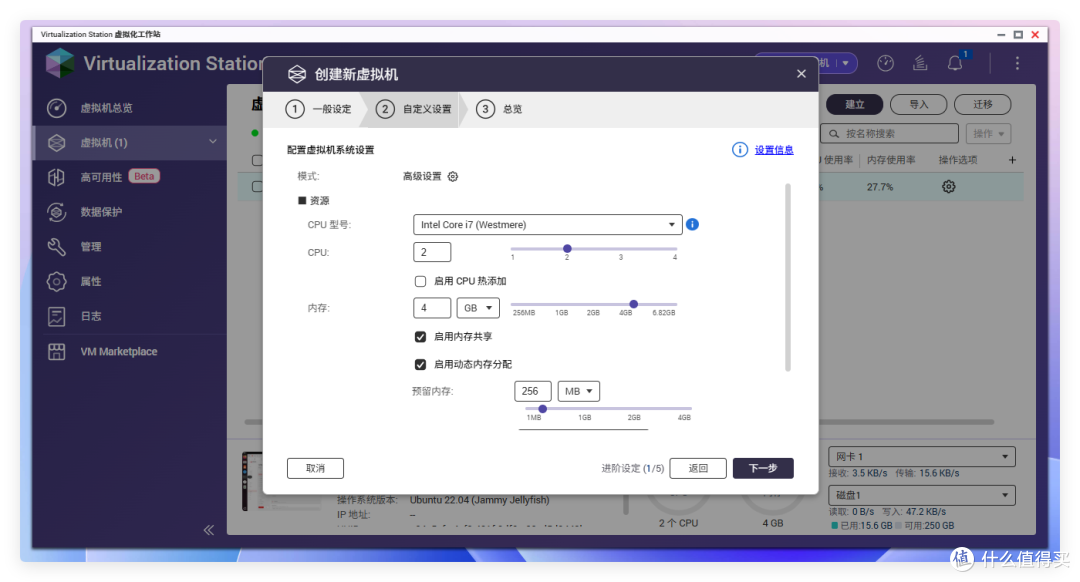Click the memory usage column header
The image size is (1080, 582).
tap(891, 160)
